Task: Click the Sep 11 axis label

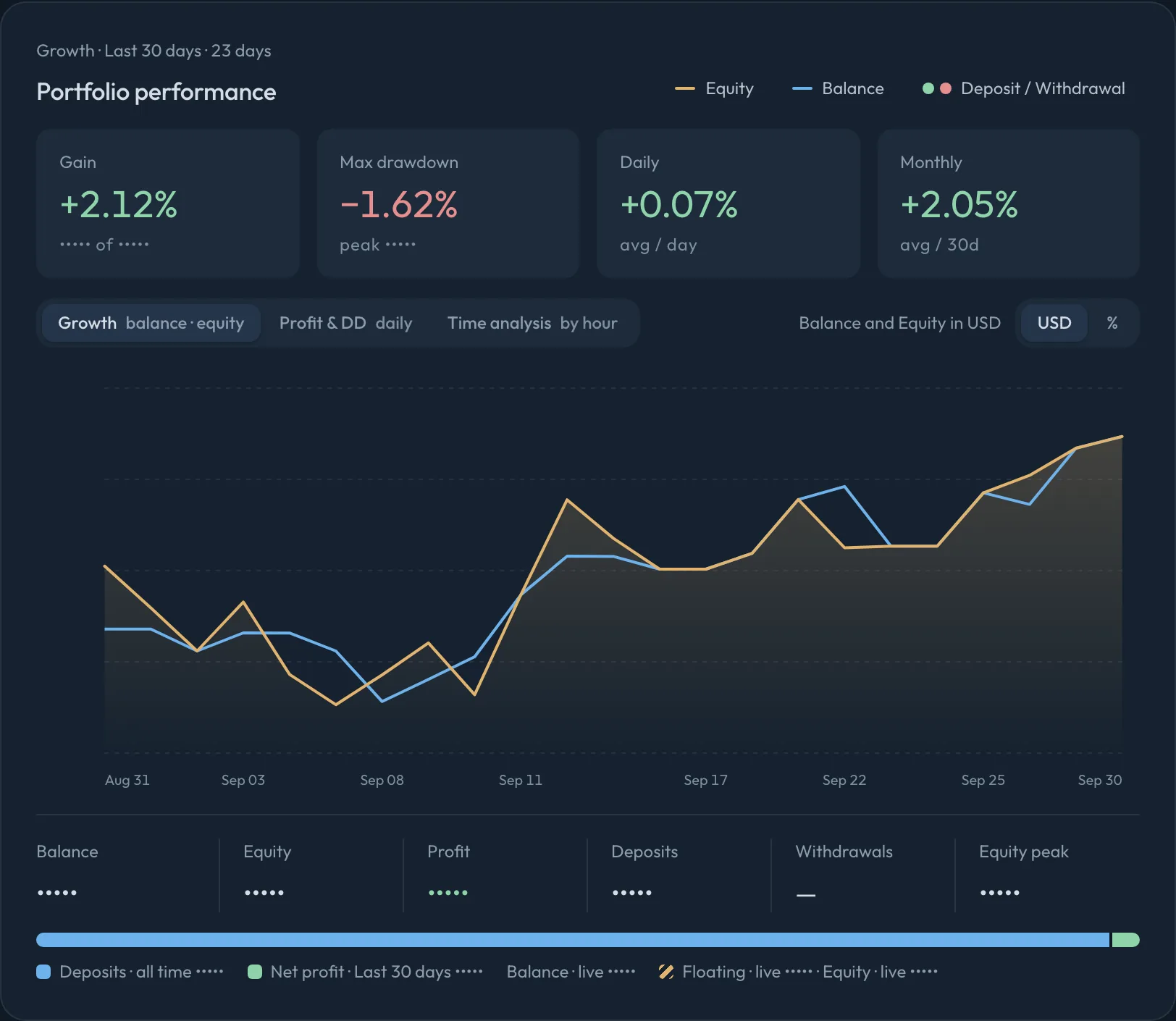Action: [520, 780]
